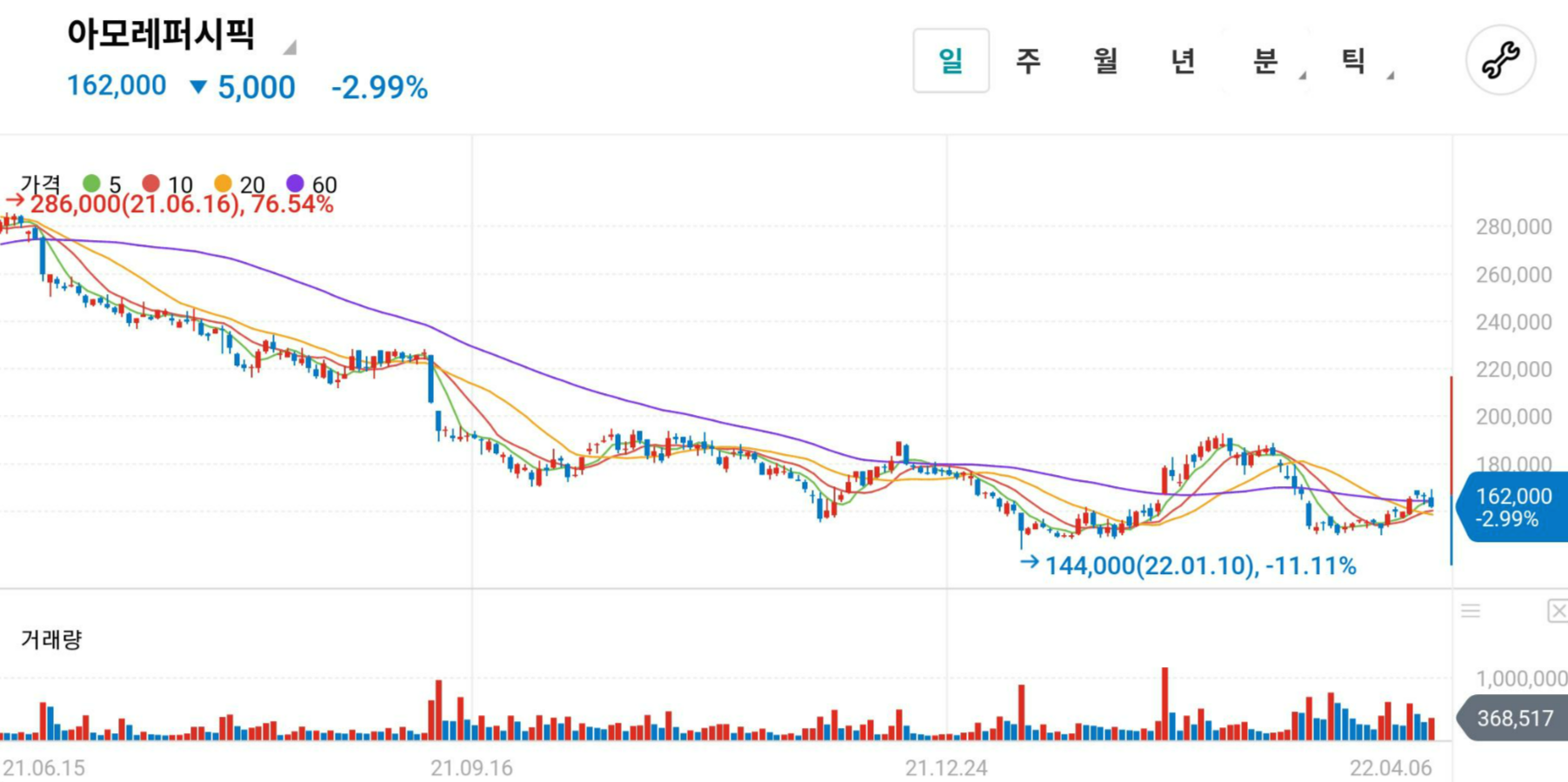
Task: Switch to the 월 (monthly) tab
Action: point(1105,60)
